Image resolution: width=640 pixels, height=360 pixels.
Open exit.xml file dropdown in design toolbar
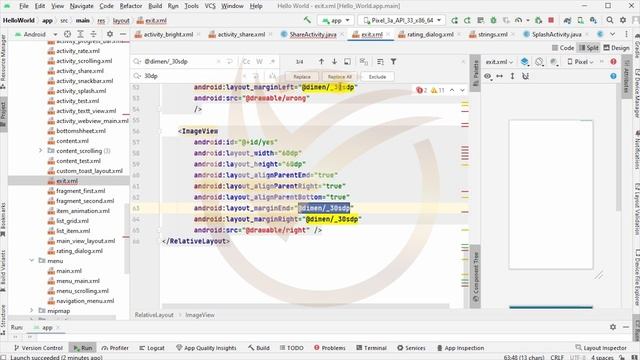tap(499, 62)
